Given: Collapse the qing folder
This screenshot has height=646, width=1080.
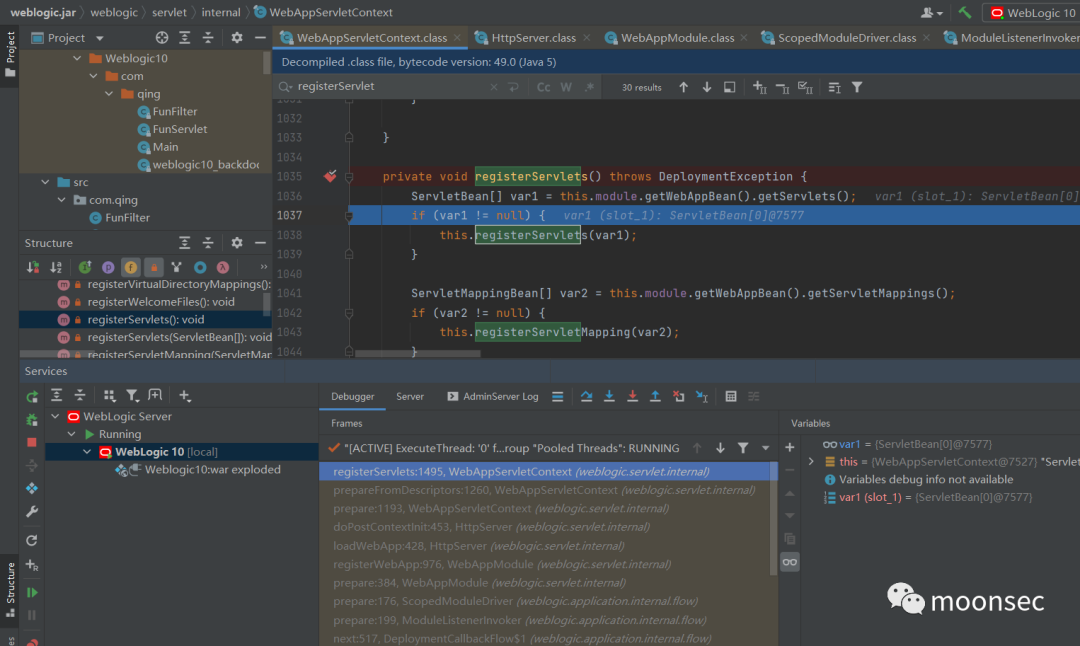Looking at the screenshot, I should click(110, 94).
